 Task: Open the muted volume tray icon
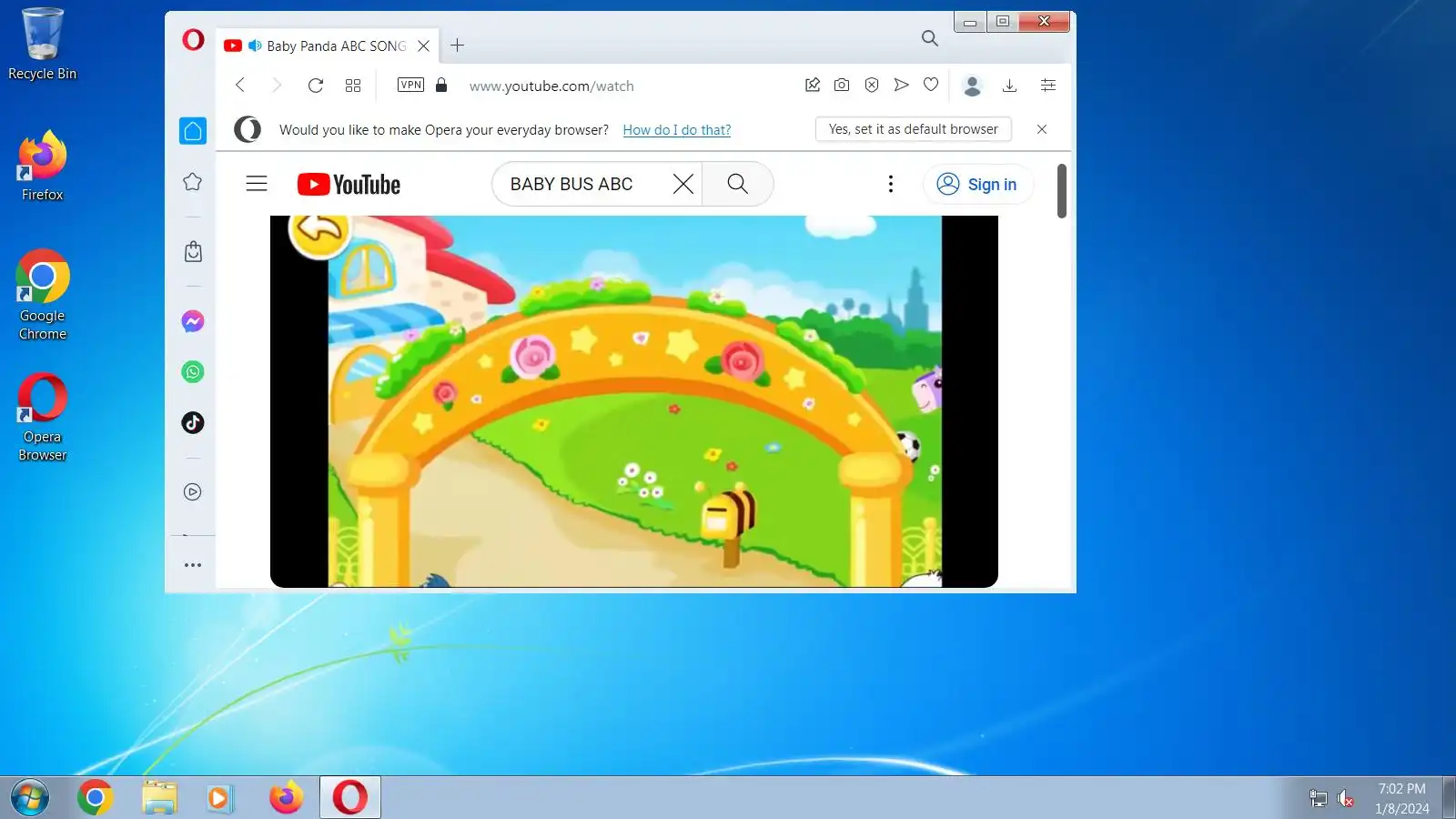[1346, 799]
